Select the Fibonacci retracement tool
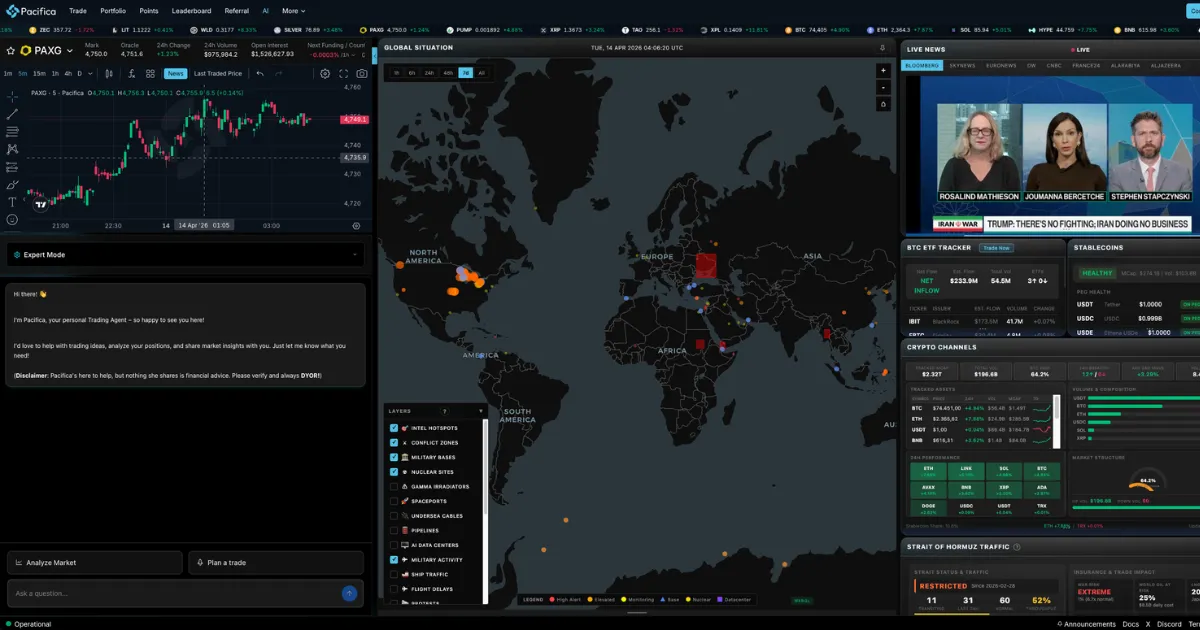This screenshot has width=1200, height=630. pyautogui.click(x=12, y=131)
